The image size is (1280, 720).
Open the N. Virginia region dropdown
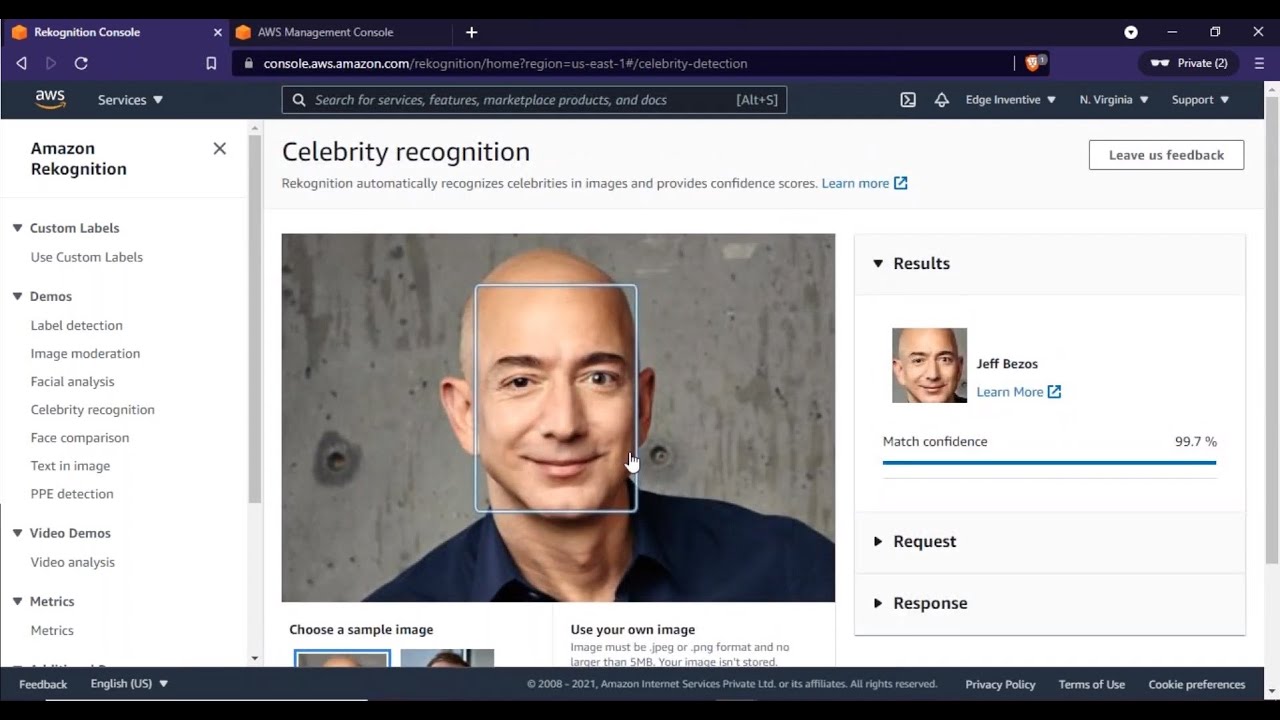(1114, 100)
